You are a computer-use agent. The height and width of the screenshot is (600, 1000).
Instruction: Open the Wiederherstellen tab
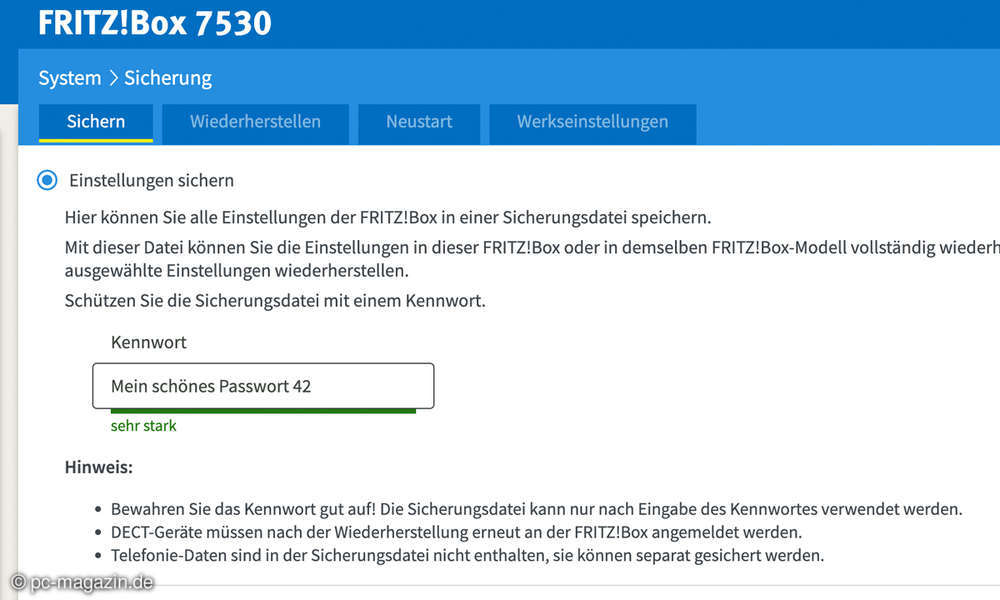255,122
